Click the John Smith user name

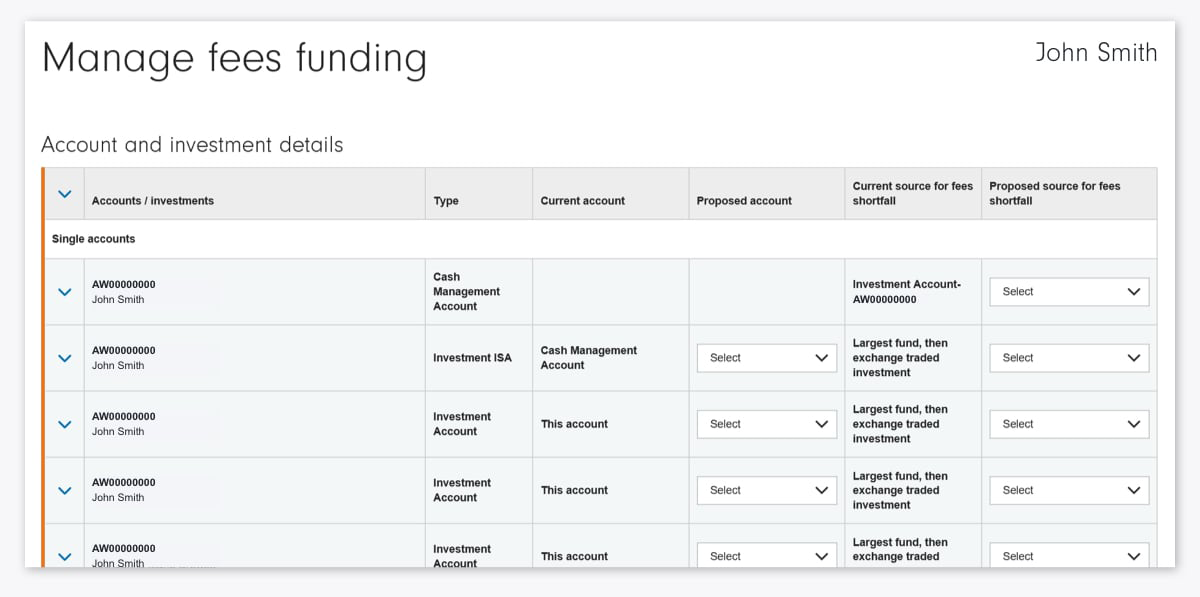[1096, 52]
